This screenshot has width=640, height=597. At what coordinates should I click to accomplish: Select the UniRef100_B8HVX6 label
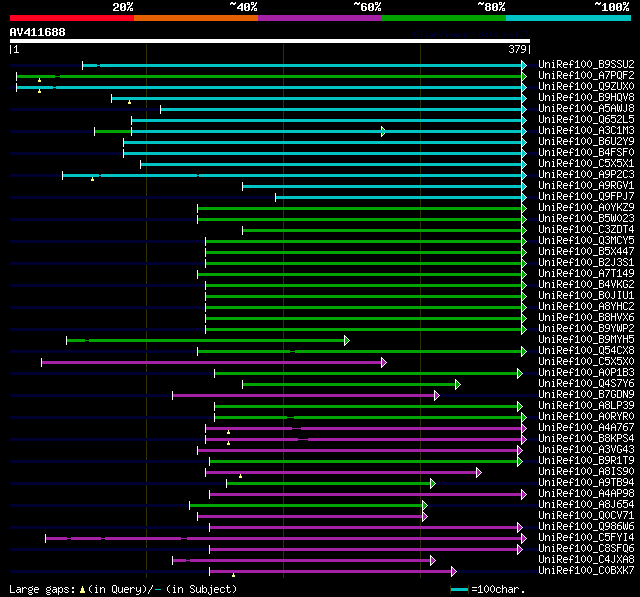click(586, 318)
